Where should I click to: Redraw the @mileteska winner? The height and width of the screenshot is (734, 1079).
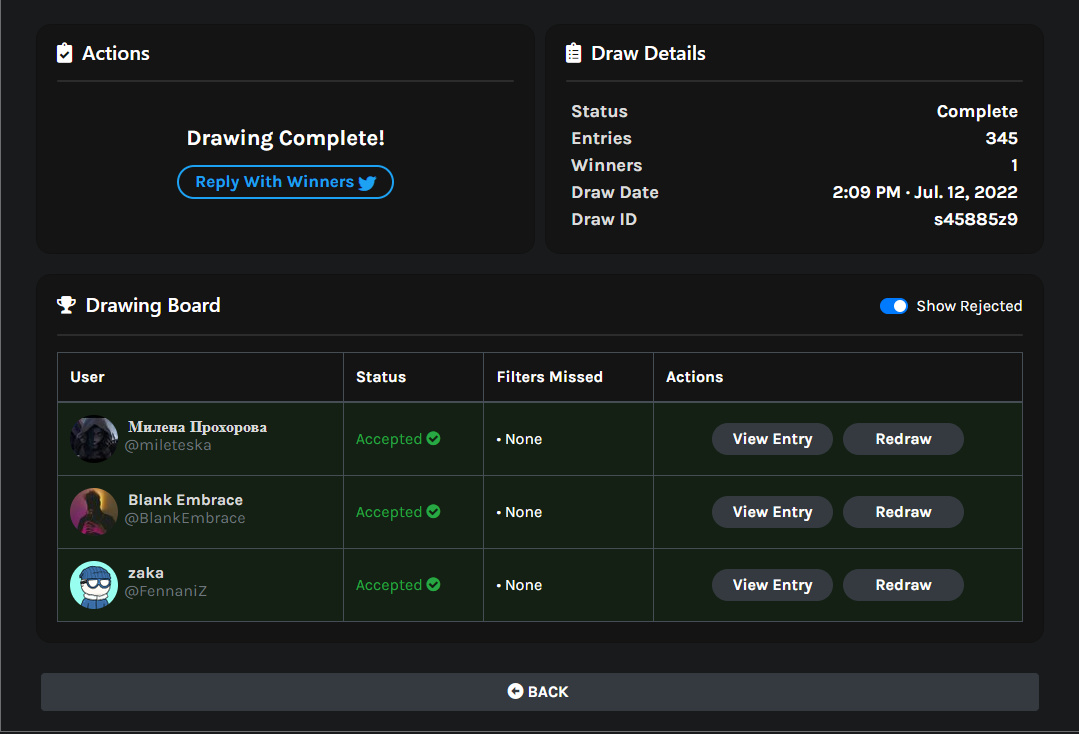903,439
